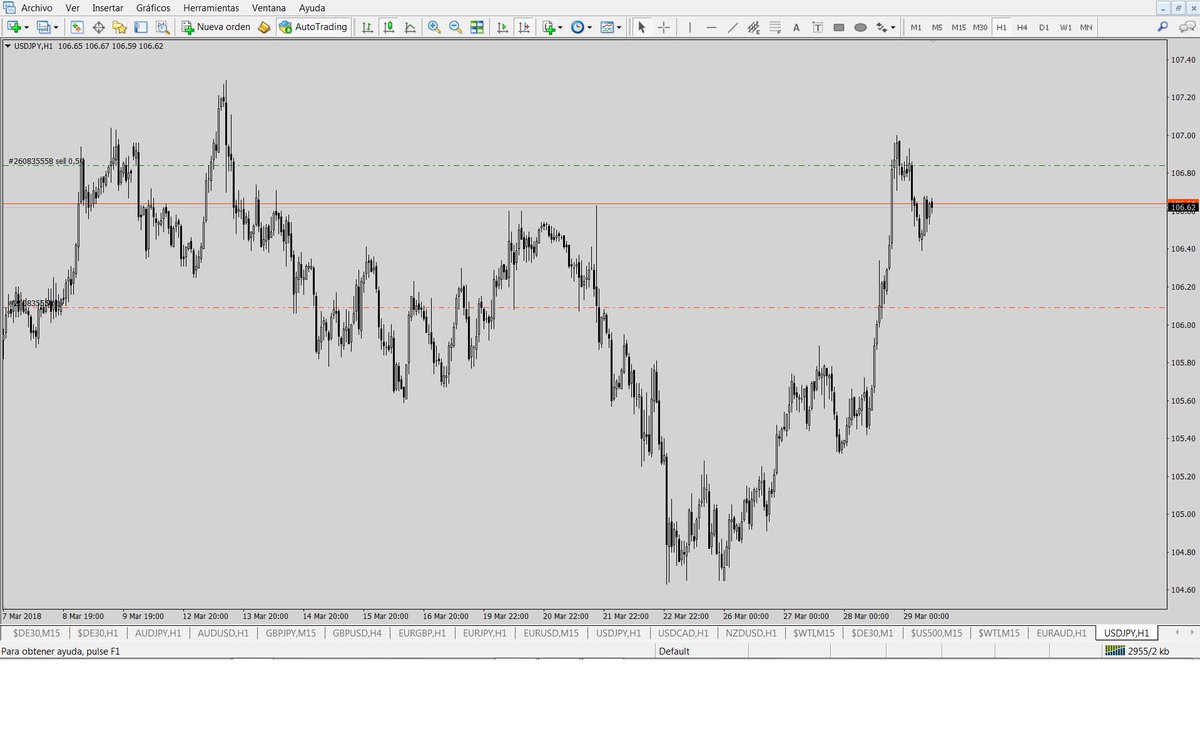This screenshot has height=746, width=1200.
Task: Switch to line chart display
Action: tap(410, 27)
